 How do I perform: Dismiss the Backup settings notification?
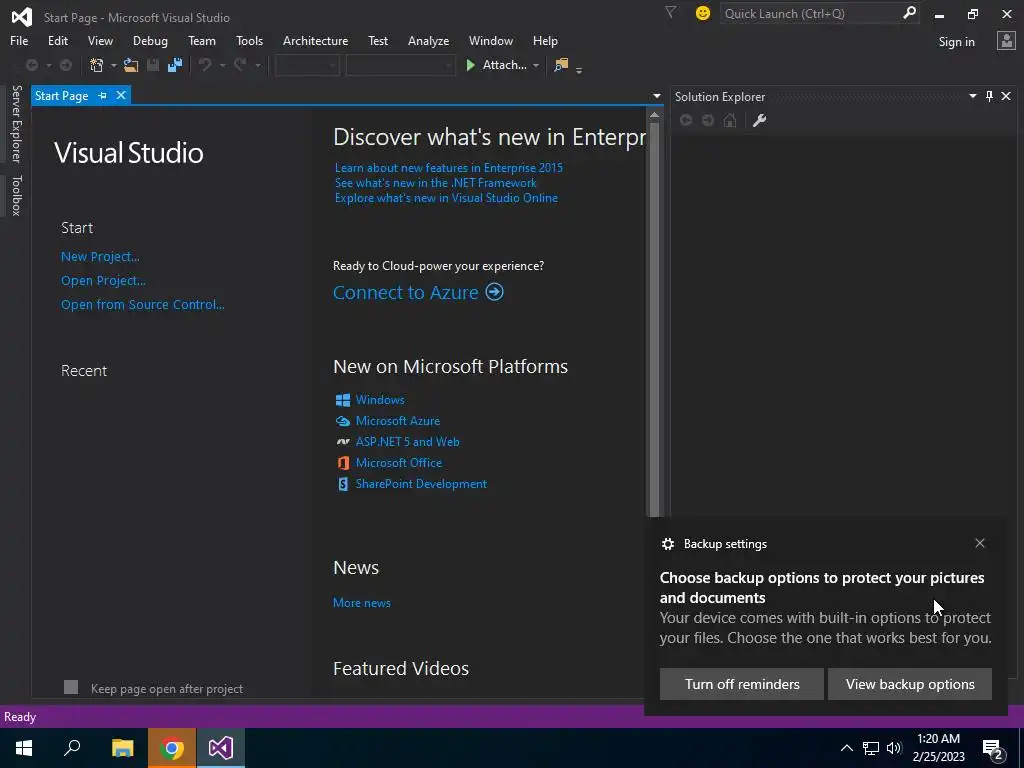[x=980, y=543]
